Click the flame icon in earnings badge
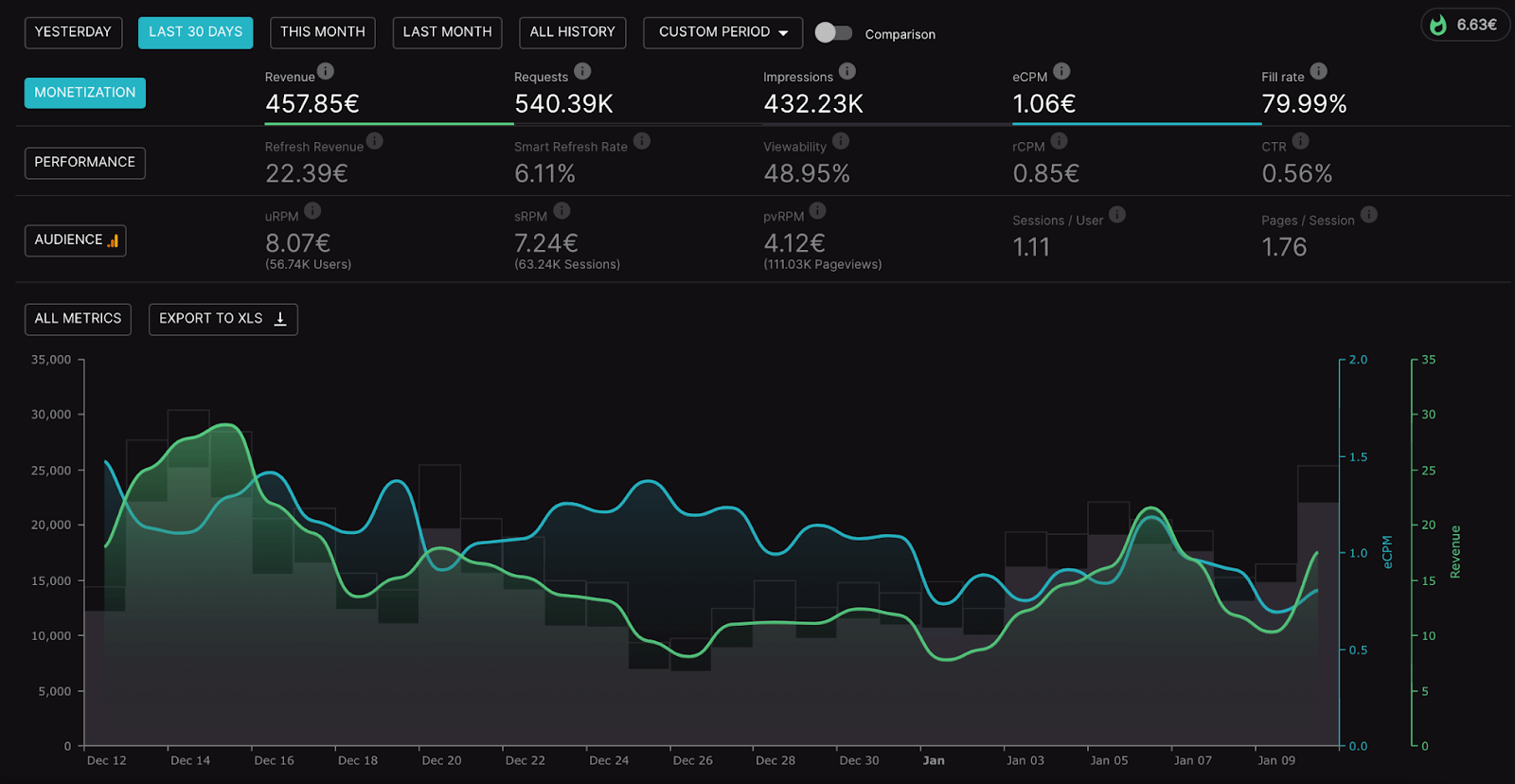The image size is (1515, 784). coord(1438,26)
